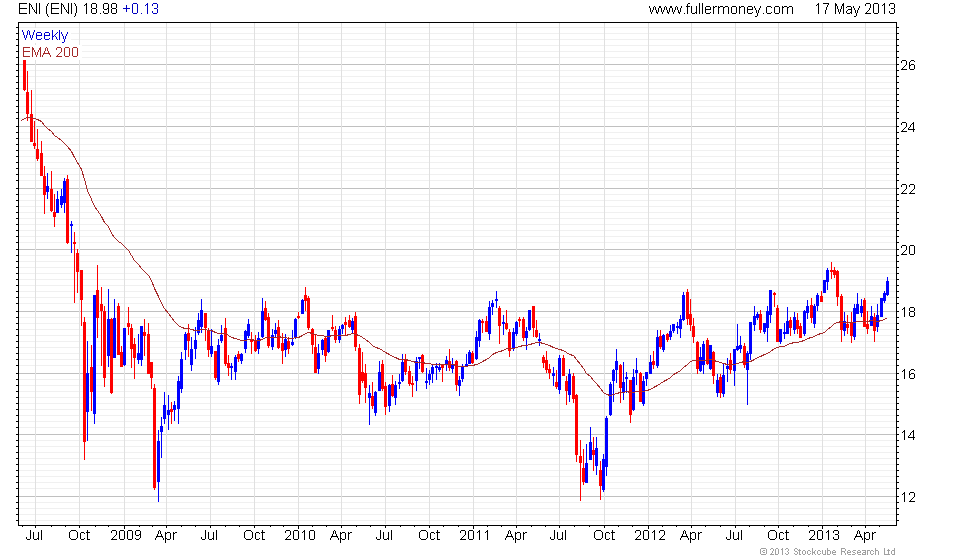Viewport: 980px width, 560px height.
Task: Click the 2011 label on time axis
Action: point(474,535)
